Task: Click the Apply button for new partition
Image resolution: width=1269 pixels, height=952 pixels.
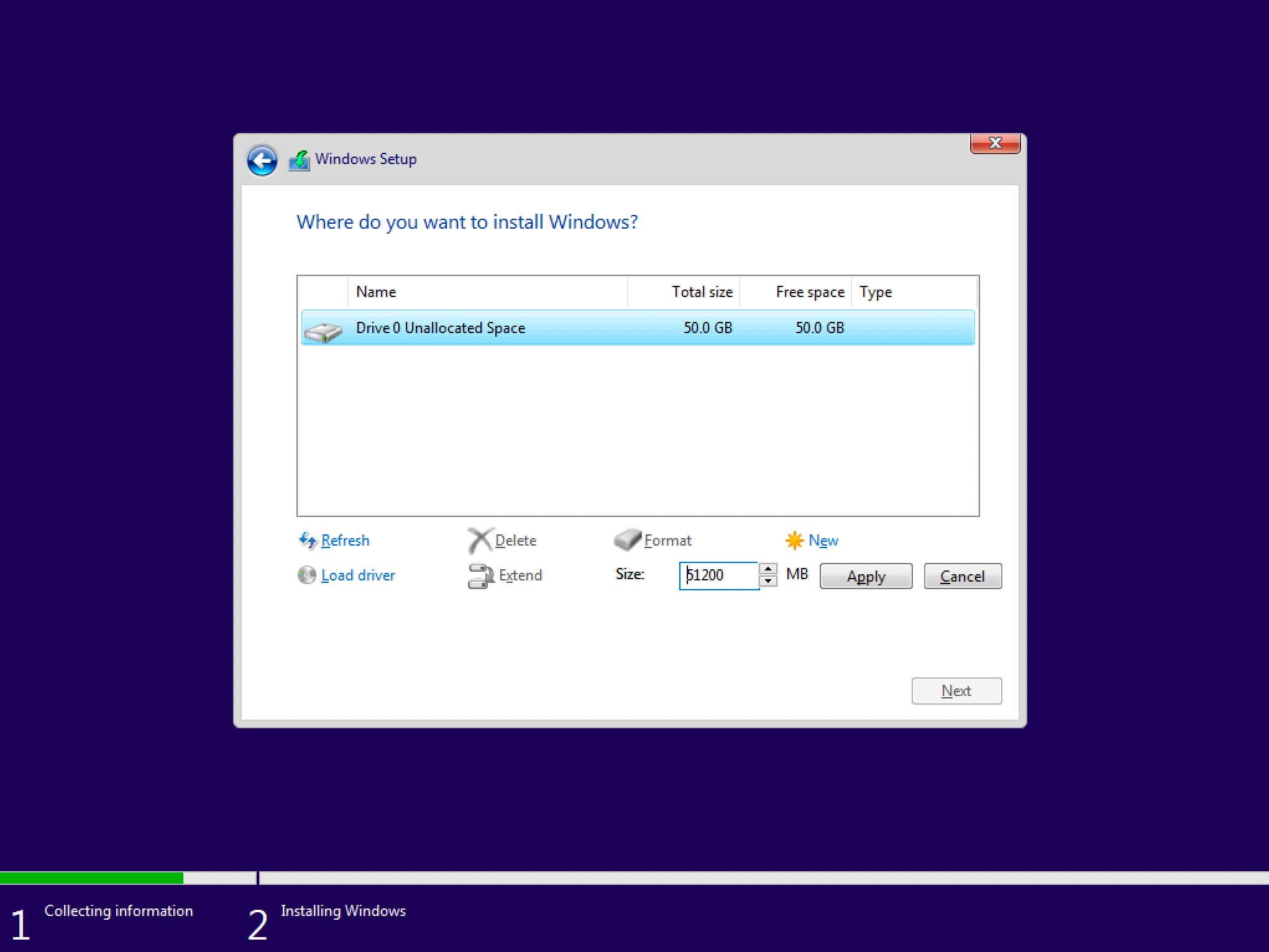Action: (x=865, y=576)
